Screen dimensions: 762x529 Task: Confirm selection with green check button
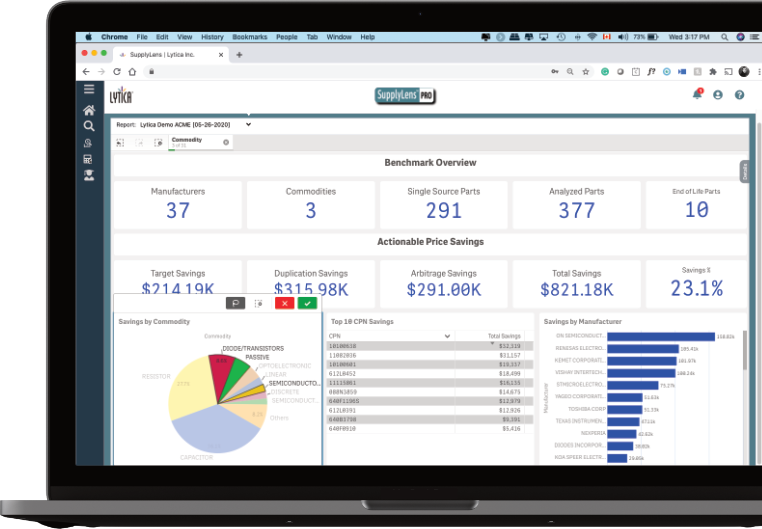coord(308,303)
